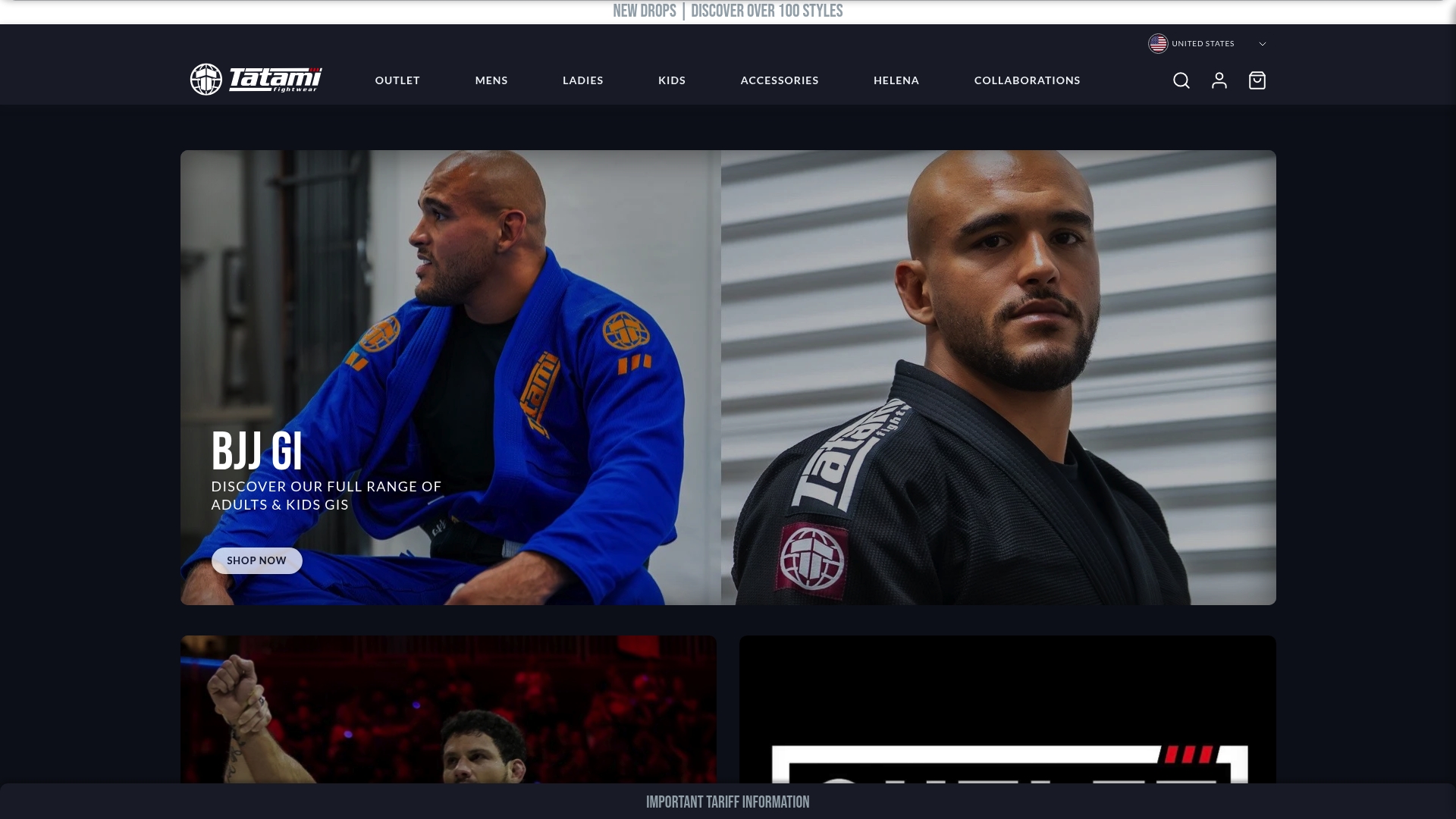Open the account login icon
This screenshot has width=1456, height=819.
coord(1219,80)
